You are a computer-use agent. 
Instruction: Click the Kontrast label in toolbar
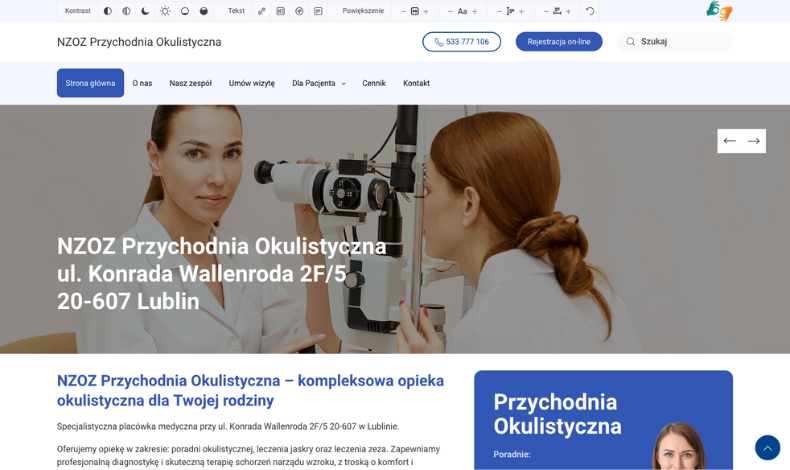(x=78, y=11)
